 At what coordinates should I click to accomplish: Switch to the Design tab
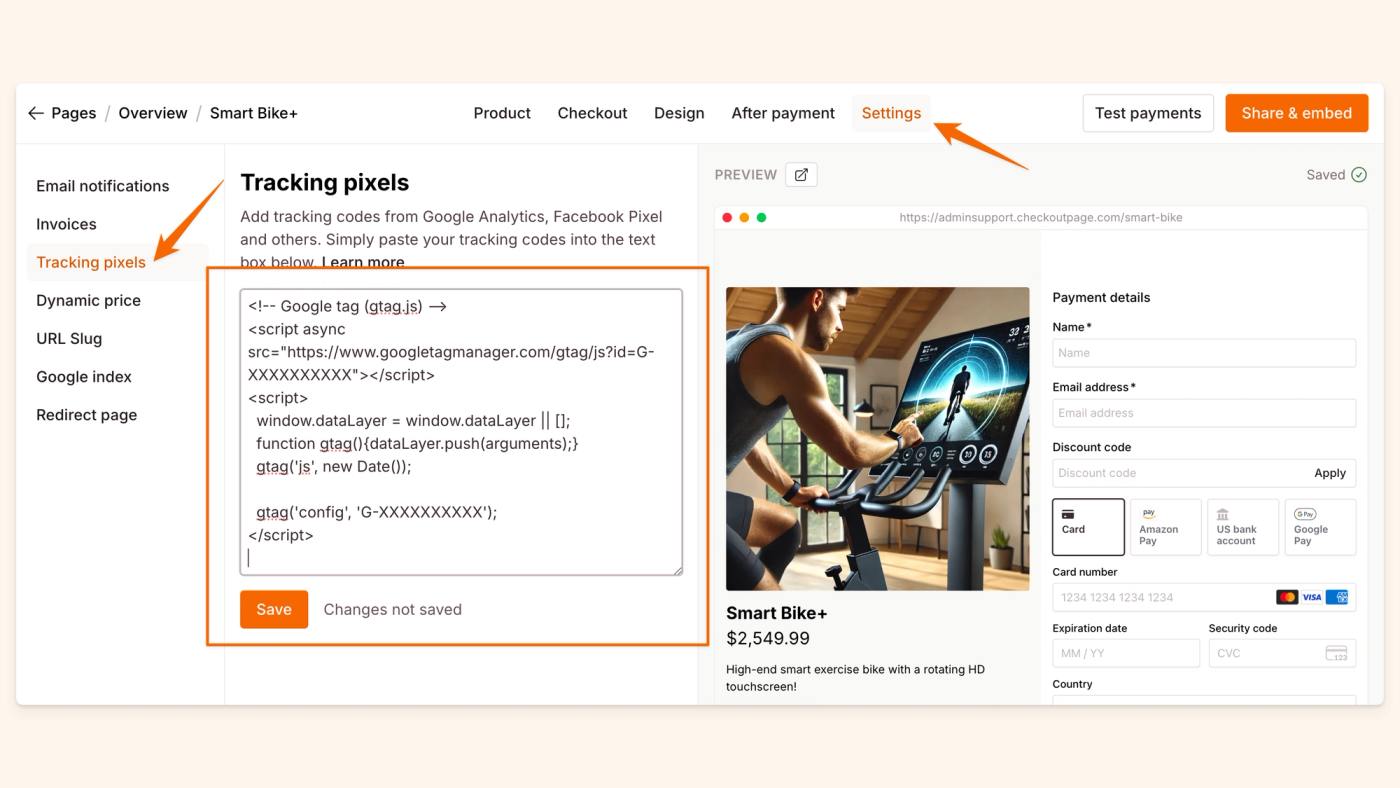[679, 113]
